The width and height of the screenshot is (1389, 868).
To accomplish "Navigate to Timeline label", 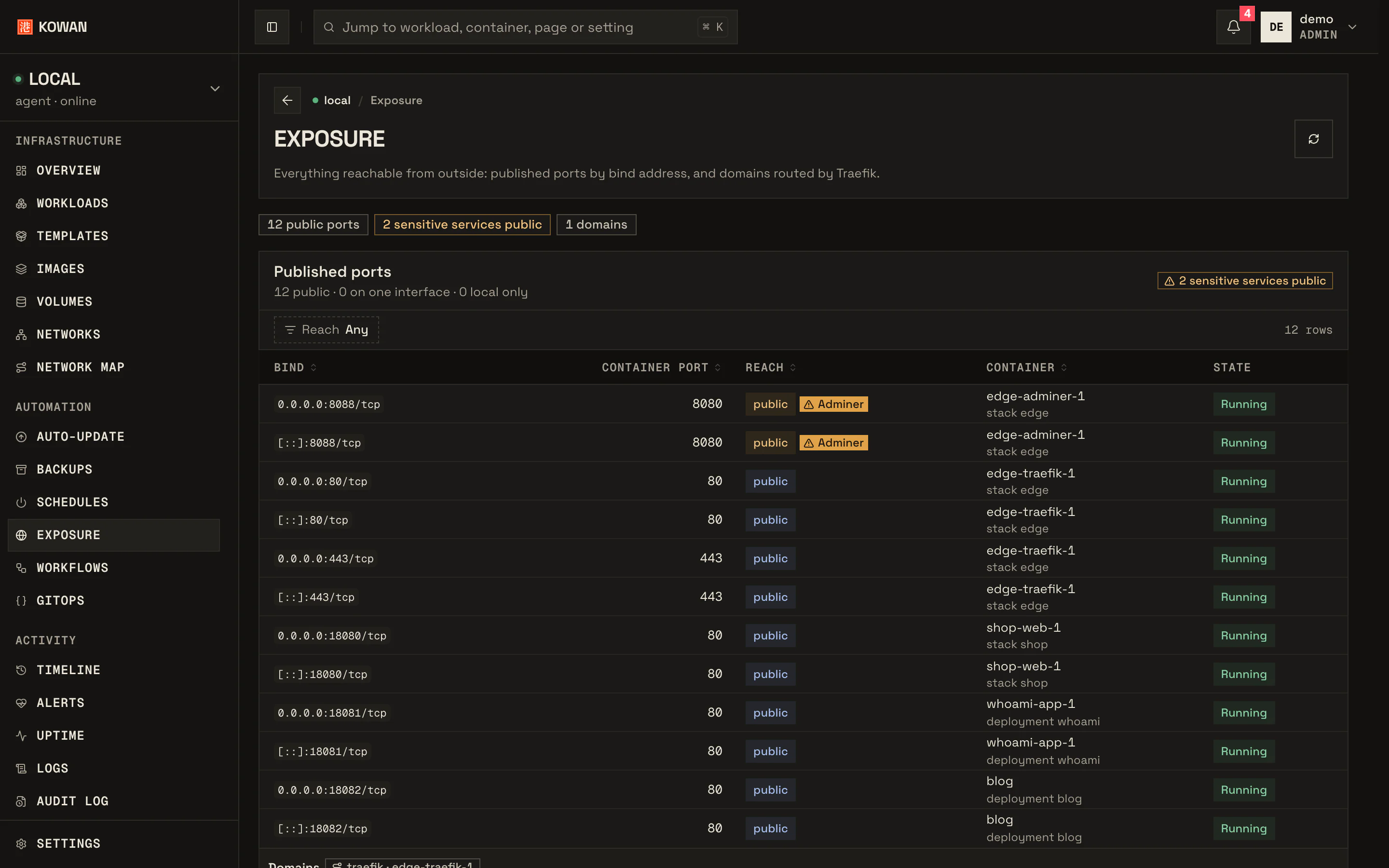I will point(68,670).
